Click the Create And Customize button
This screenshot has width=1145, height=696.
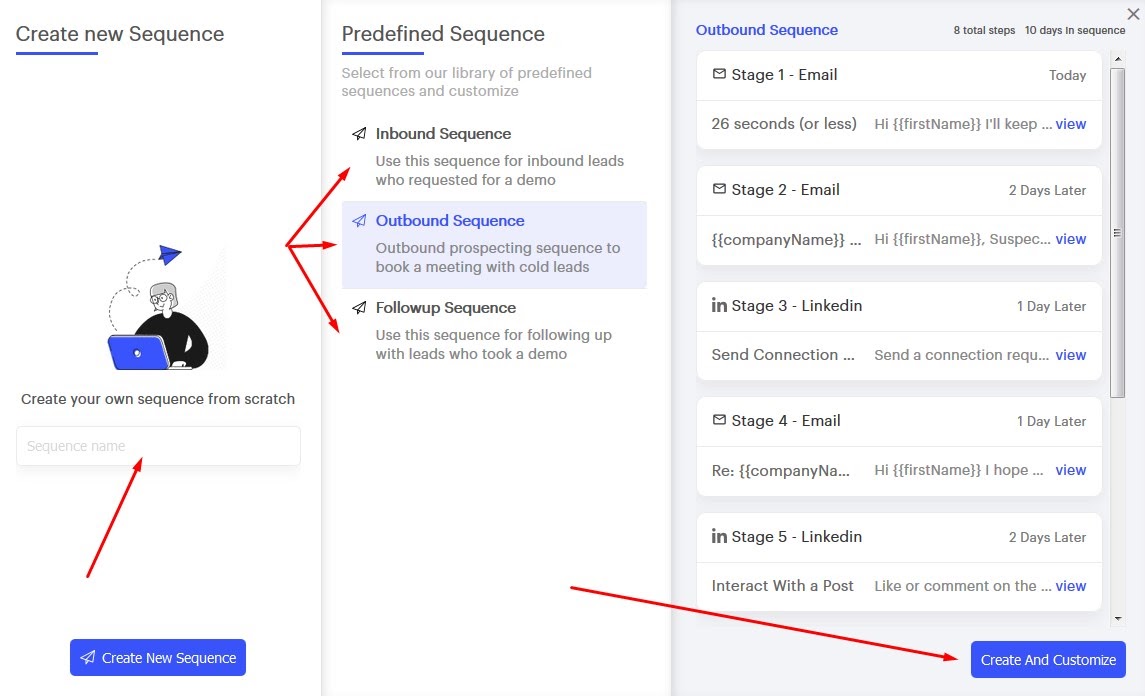click(x=1048, y=659)
